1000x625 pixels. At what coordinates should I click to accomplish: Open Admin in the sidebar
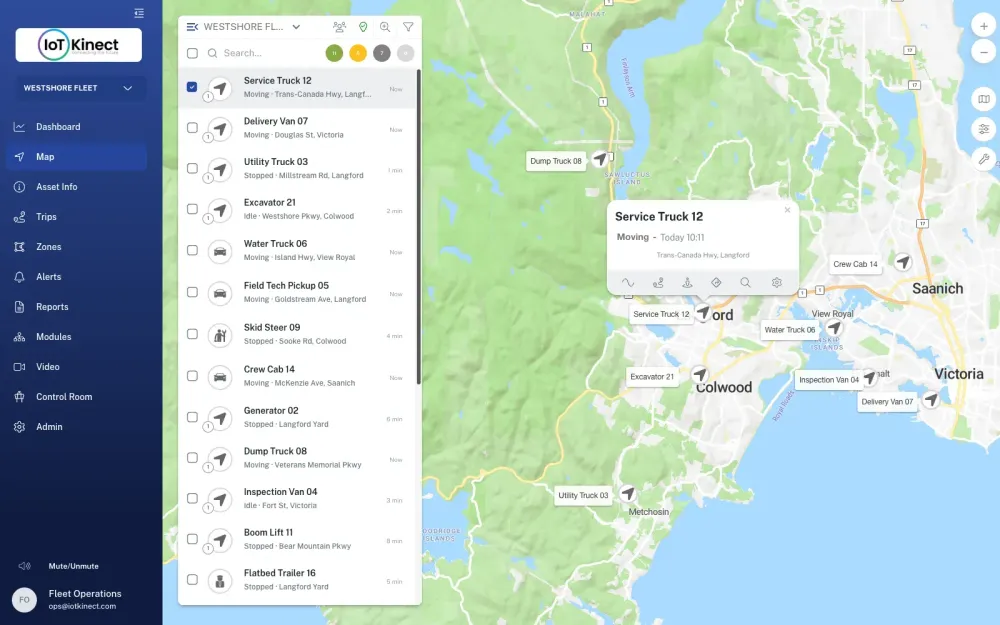pos(77,427)
